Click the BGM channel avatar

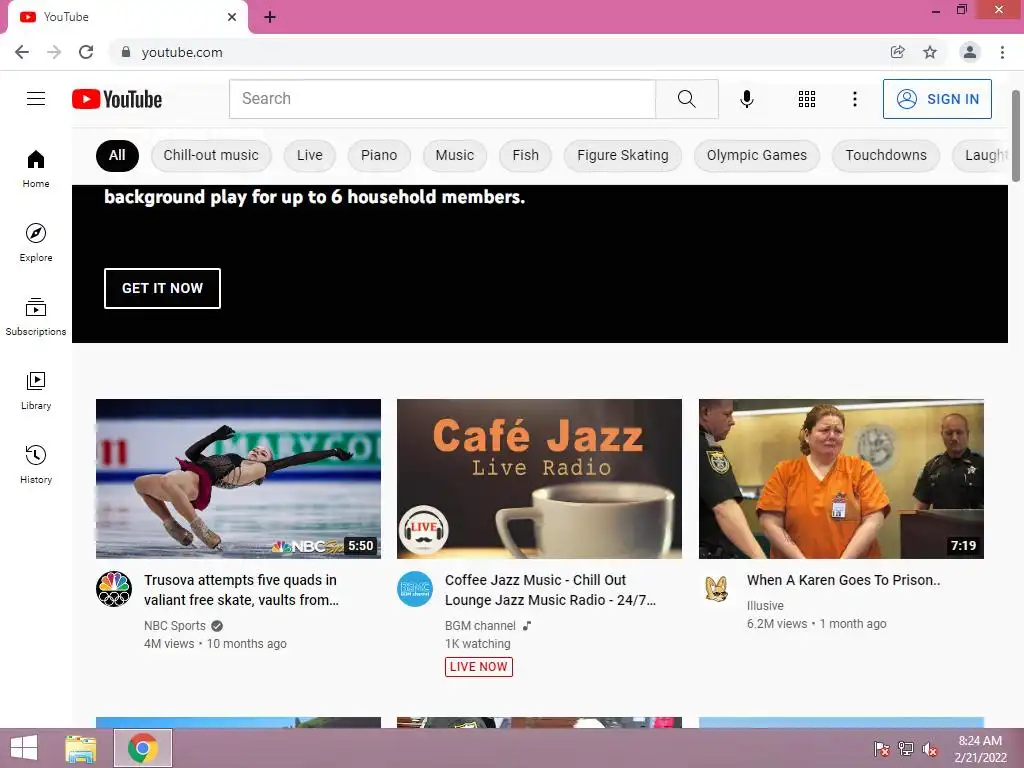[x=415, y=589]
